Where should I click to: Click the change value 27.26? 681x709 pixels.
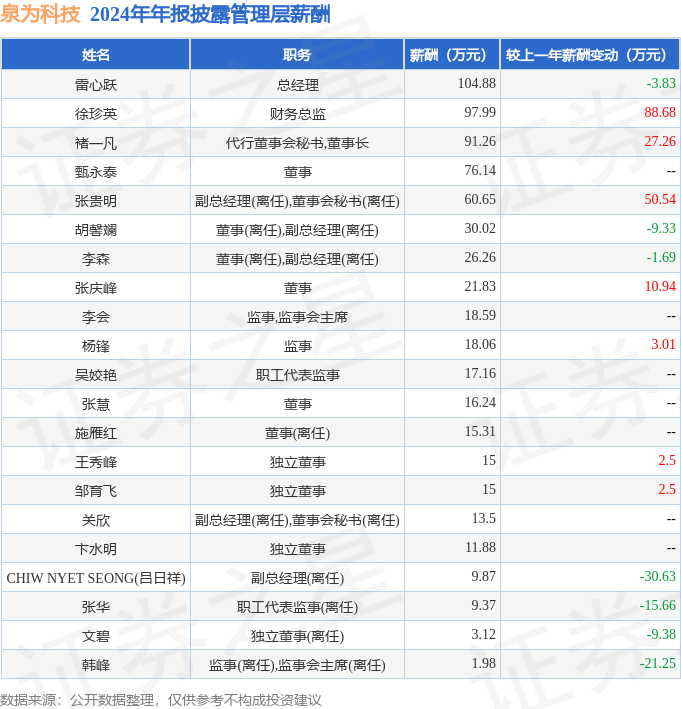(660, 141)
